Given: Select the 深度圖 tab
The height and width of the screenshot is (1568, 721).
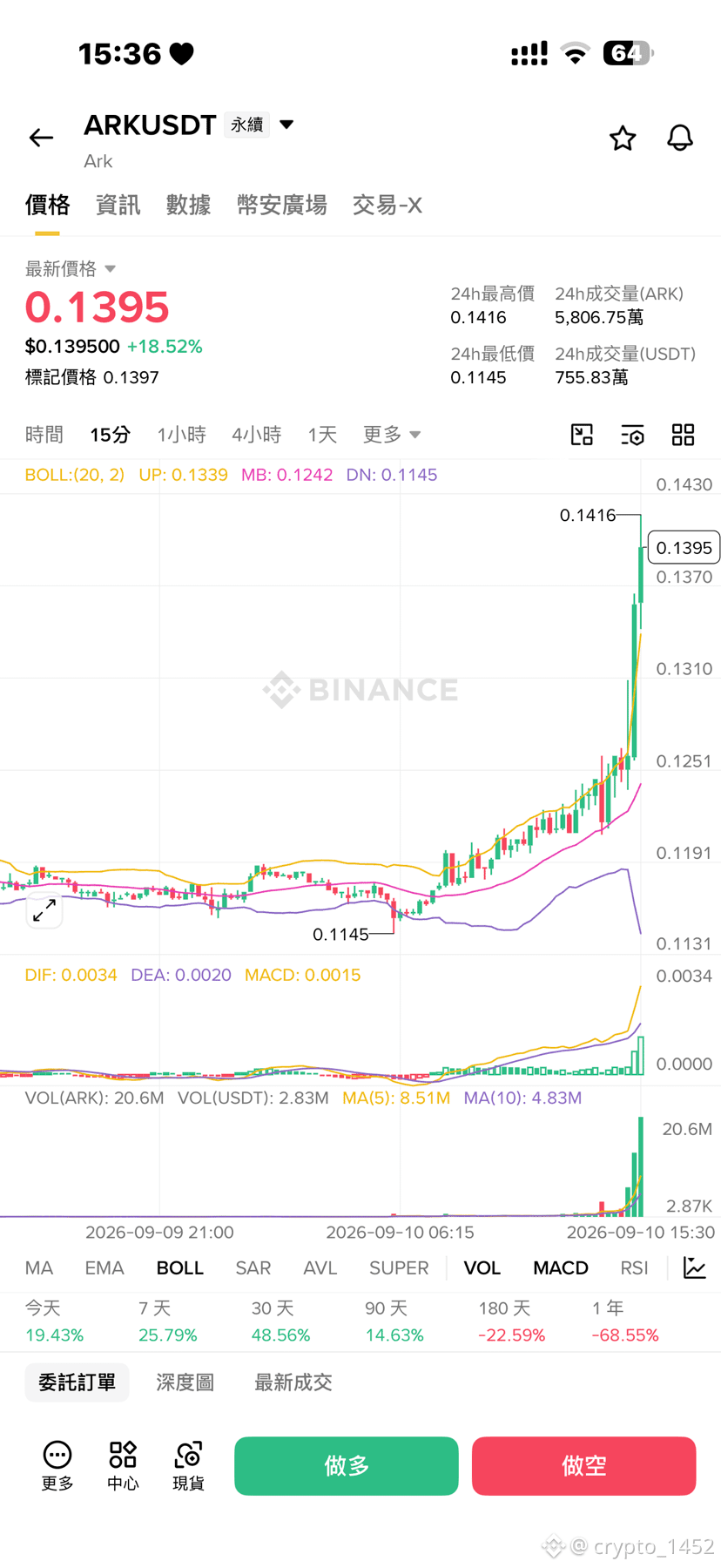Looking at the screenshot, I should pos(185,1382).
